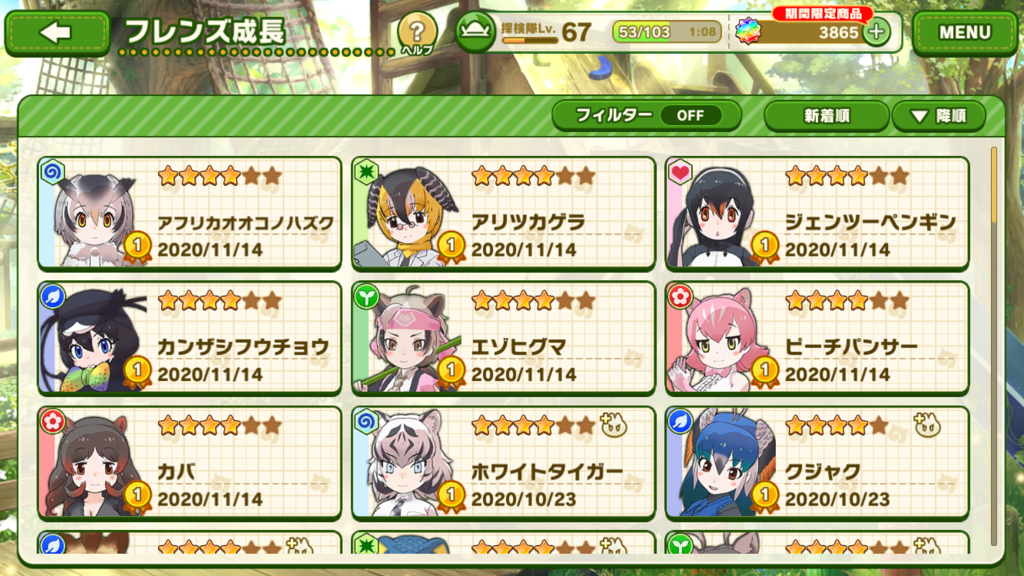The height and width of the screenshot is (576, 1024).
Task: Choose the ピーチパンサー friend card
Action: 816,338
